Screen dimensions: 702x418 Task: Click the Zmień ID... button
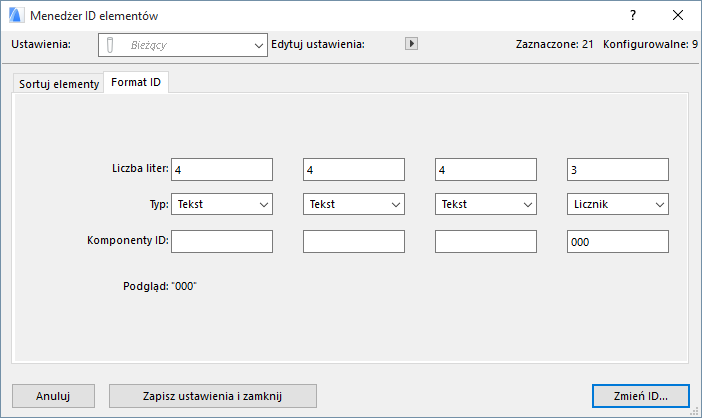(x=640, y=395)
